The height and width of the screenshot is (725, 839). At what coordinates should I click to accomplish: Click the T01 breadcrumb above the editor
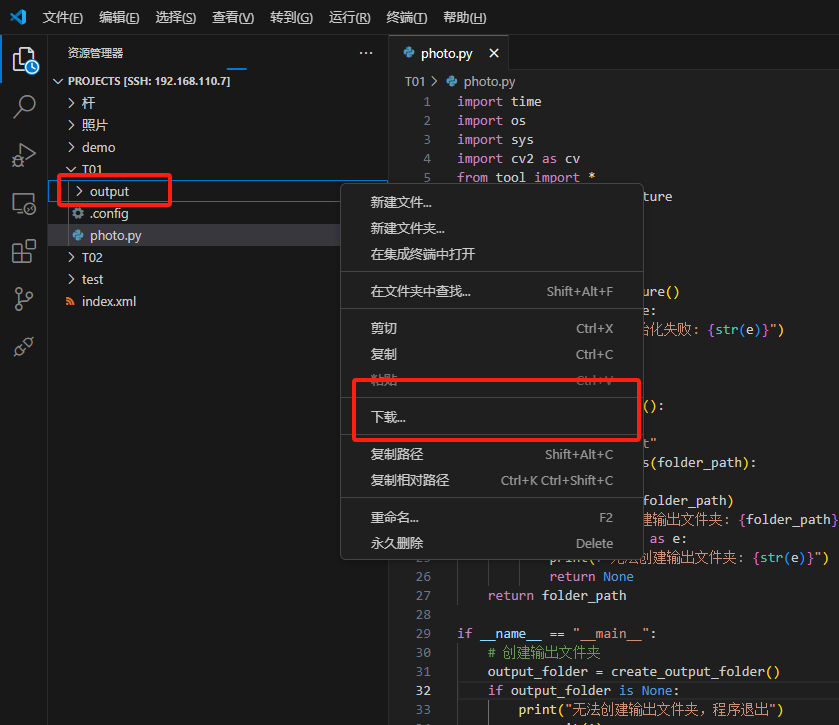click(415, 82)
